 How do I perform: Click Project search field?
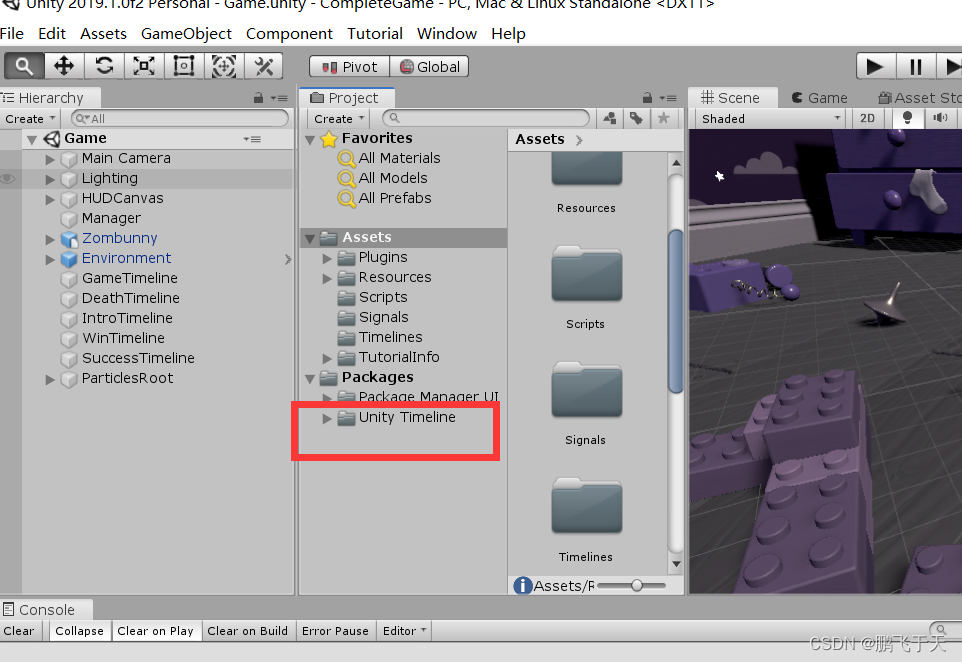pos(485,118)
